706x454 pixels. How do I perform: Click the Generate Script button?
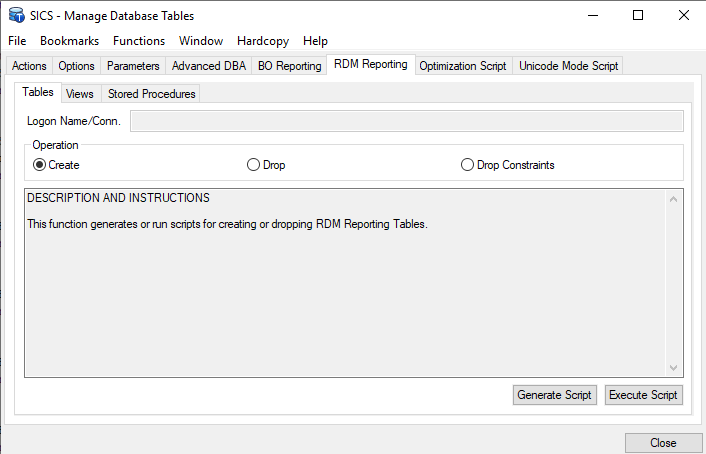point(554,395)
